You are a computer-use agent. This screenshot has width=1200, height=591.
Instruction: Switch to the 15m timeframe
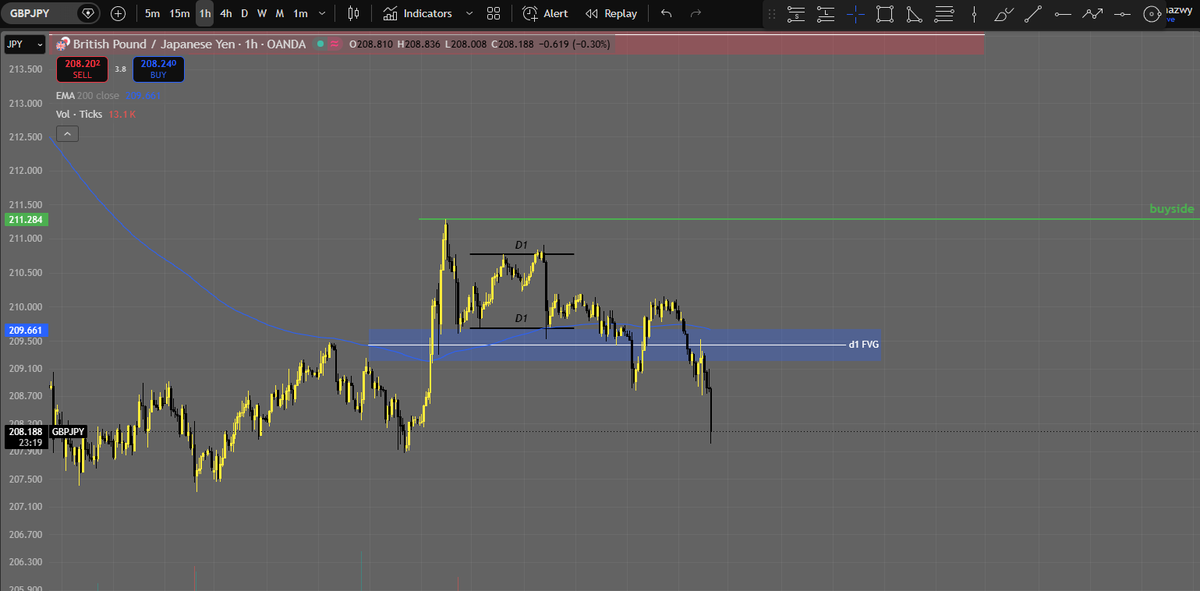(179, 14)
